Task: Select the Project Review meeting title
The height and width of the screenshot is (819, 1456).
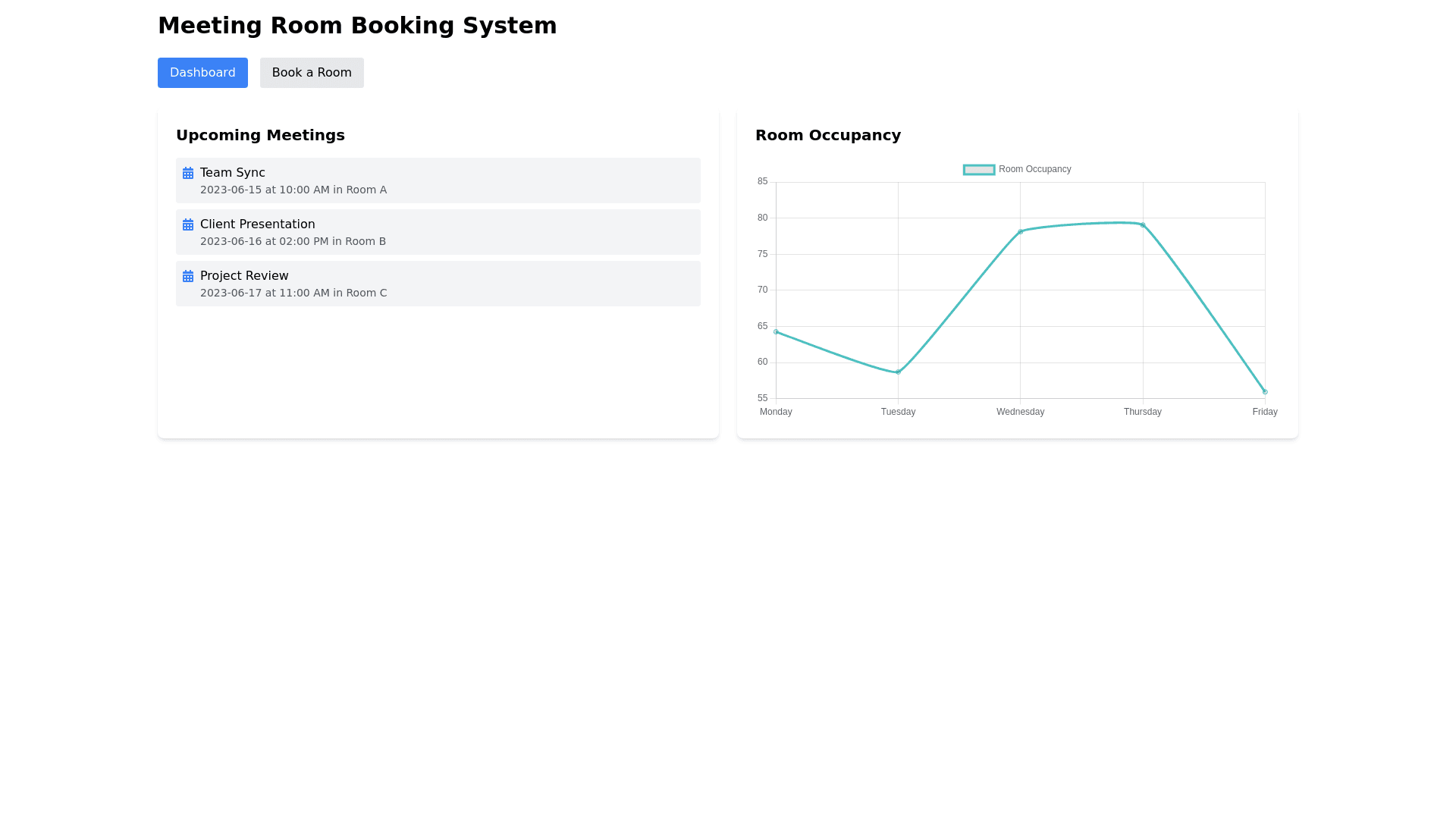Action: tap(244, 276)
